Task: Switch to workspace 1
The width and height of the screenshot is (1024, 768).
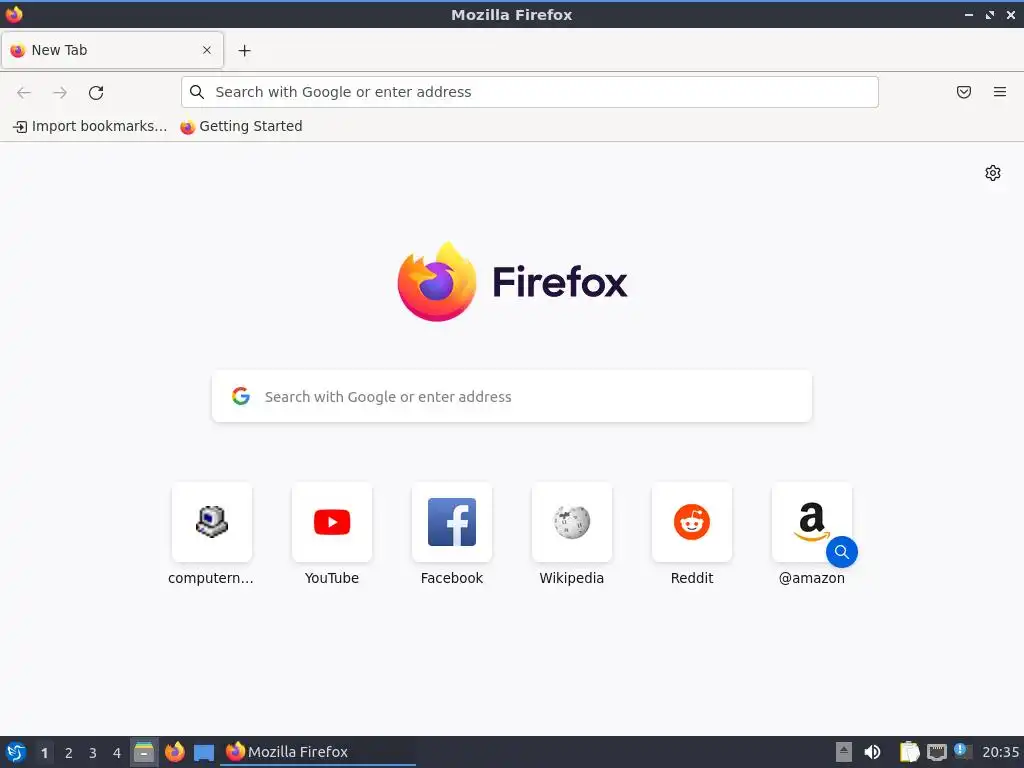Action: [44, 753]
